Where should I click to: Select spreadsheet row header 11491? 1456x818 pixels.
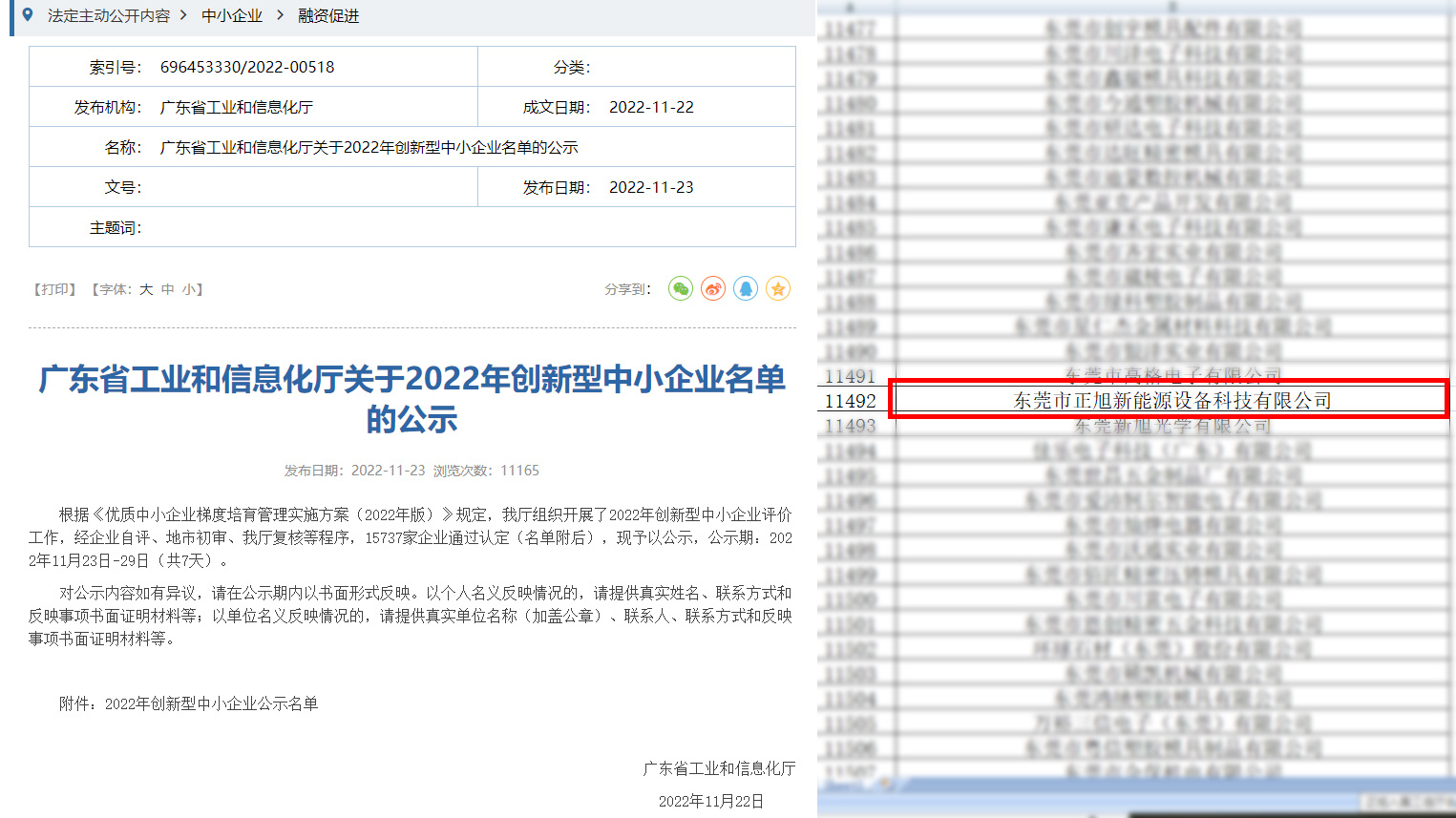click(851, 376)
